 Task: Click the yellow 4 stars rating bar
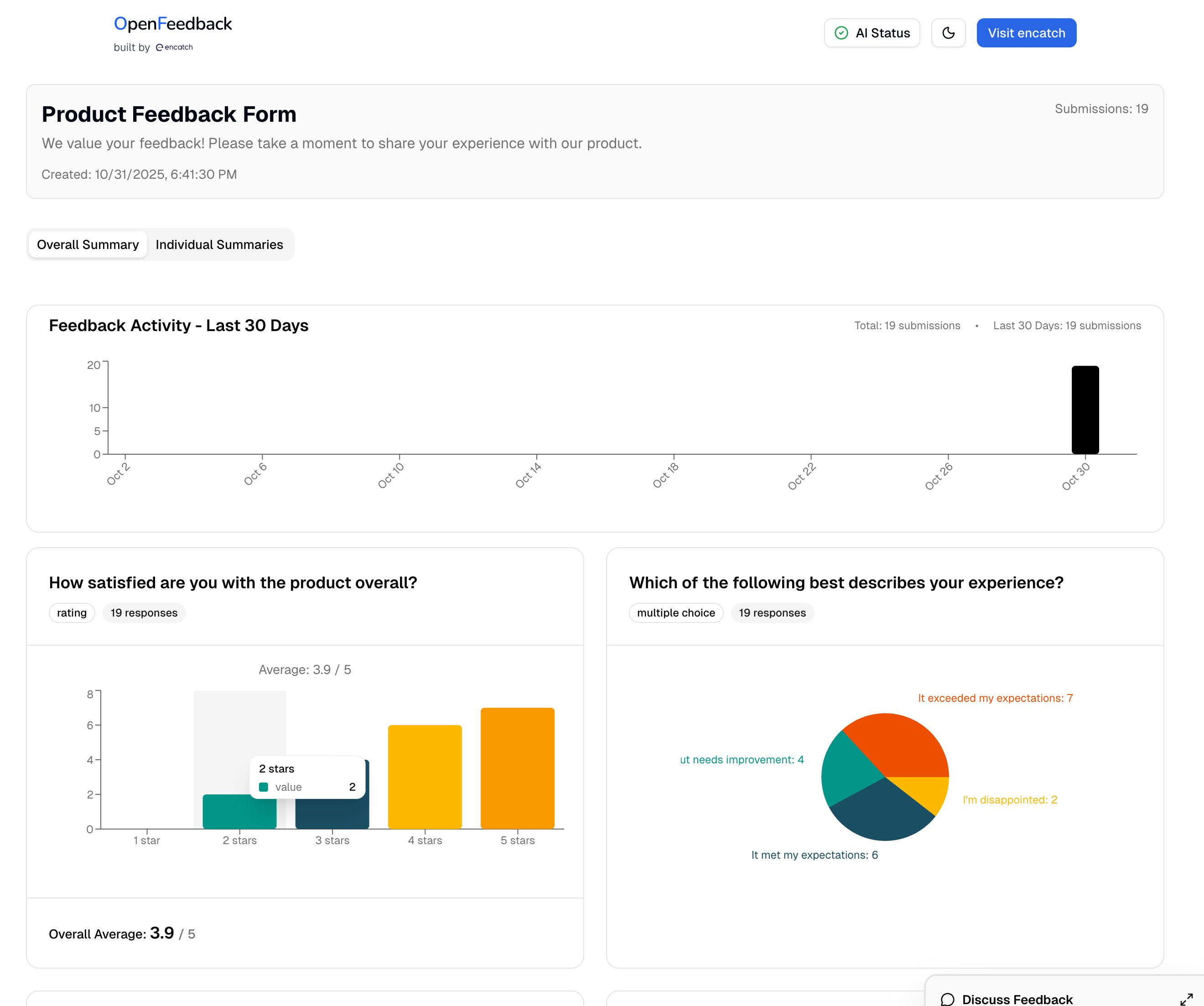tap(424, 777)
